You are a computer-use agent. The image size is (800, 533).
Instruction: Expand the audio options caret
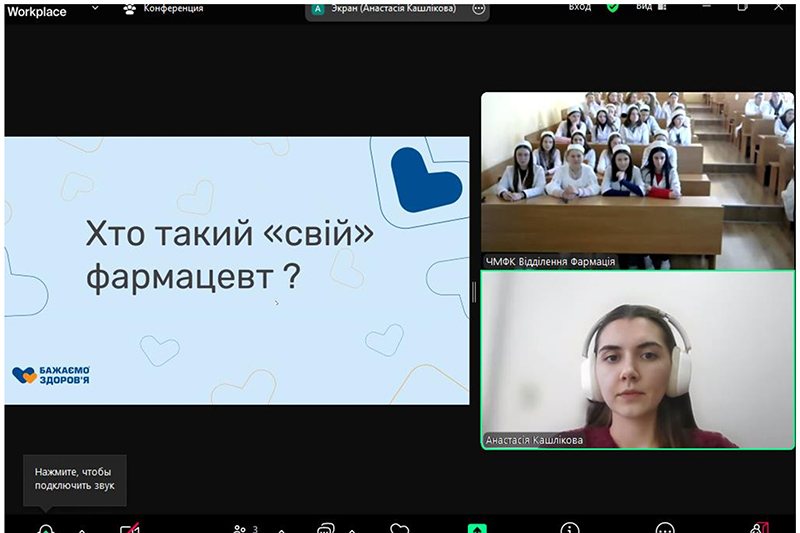point(82,530)
